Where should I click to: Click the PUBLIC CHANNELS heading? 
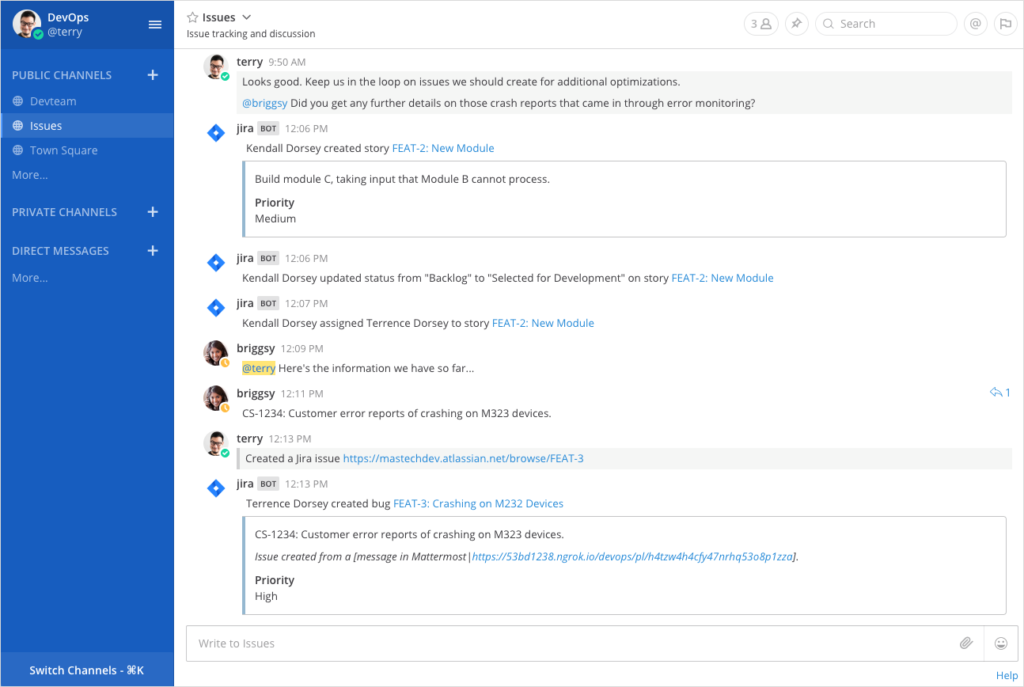click(x=61, y=75)
